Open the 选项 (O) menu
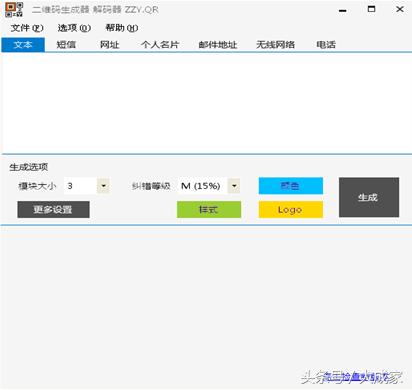412x390 pixels. coord(74,28)
